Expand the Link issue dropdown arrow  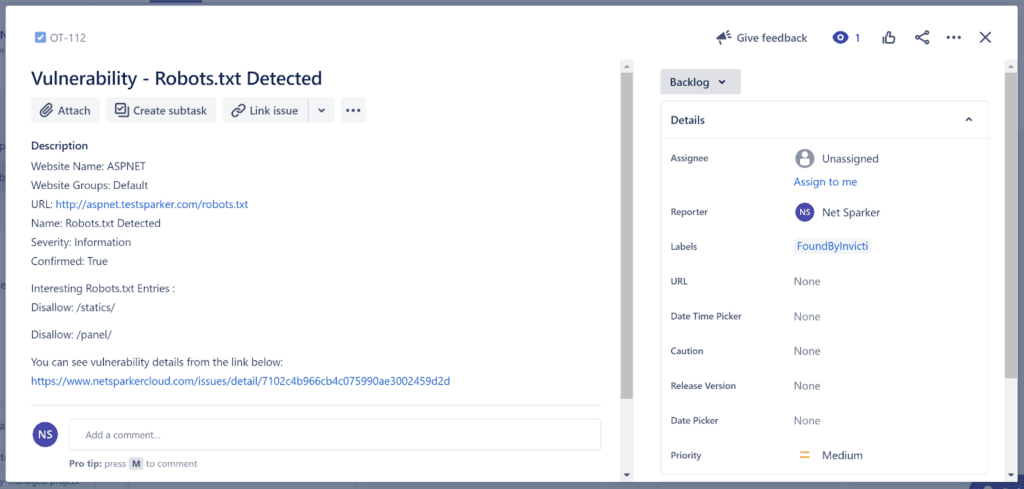point(321,110)
